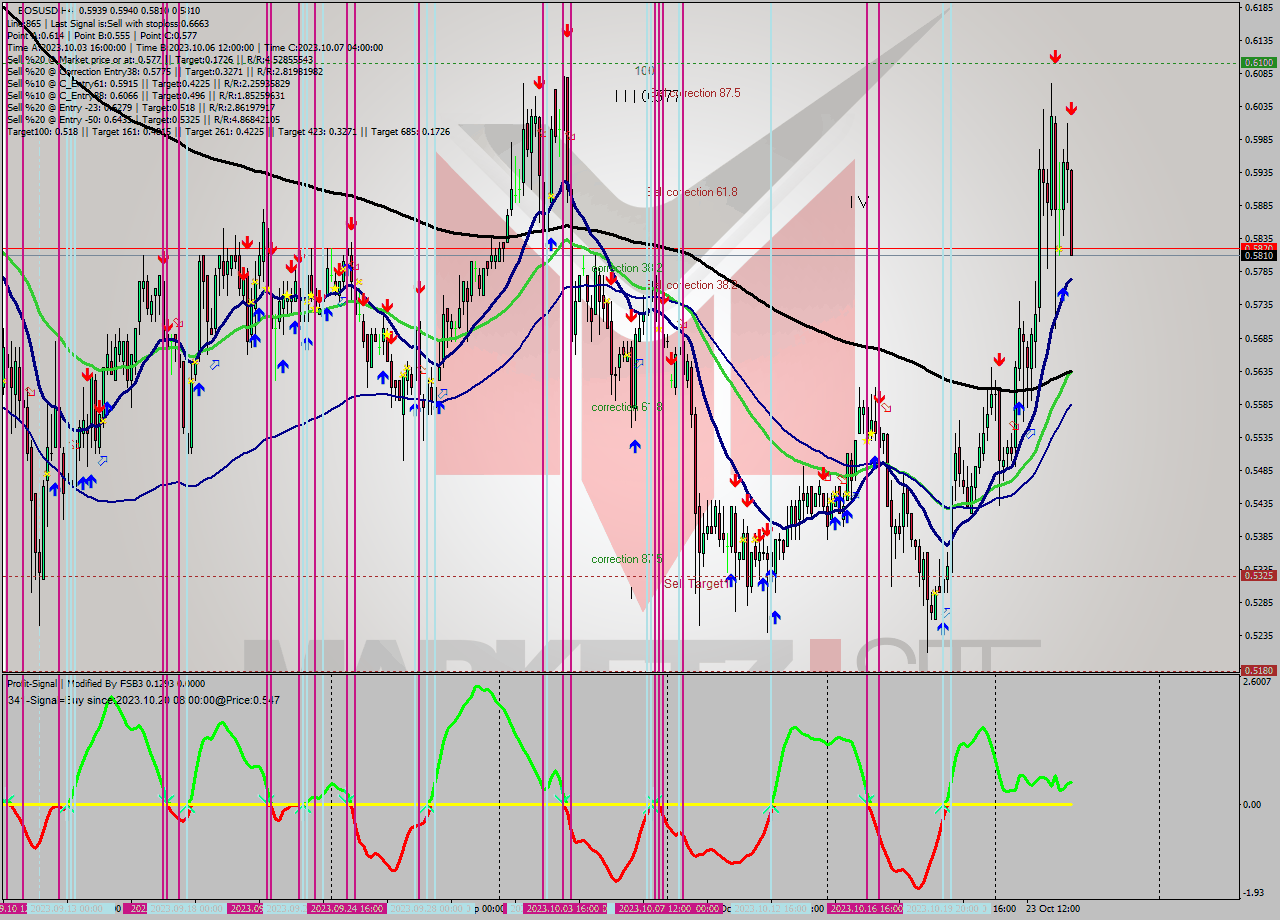This screenshot has height=920, width=1280.
Task: Select the 0.5810 price tag on the right scale
Action: tap(1258, 255)
